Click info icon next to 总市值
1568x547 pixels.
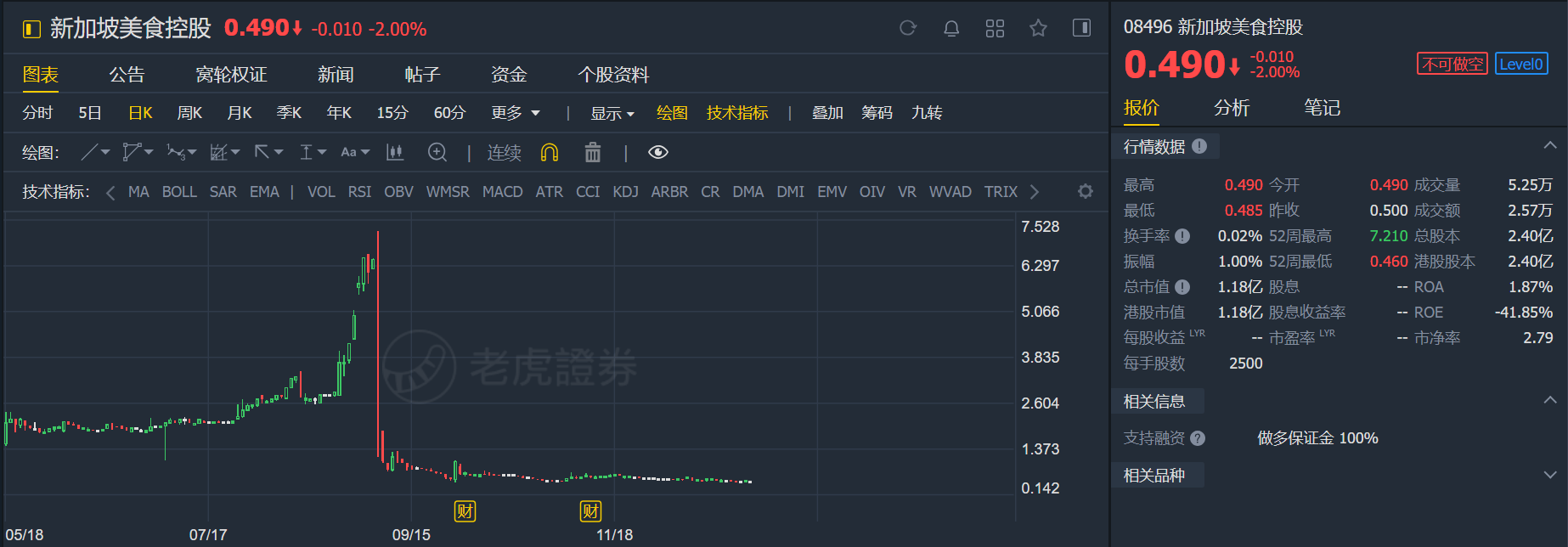pyautogui.click(x=1182, y=287)
